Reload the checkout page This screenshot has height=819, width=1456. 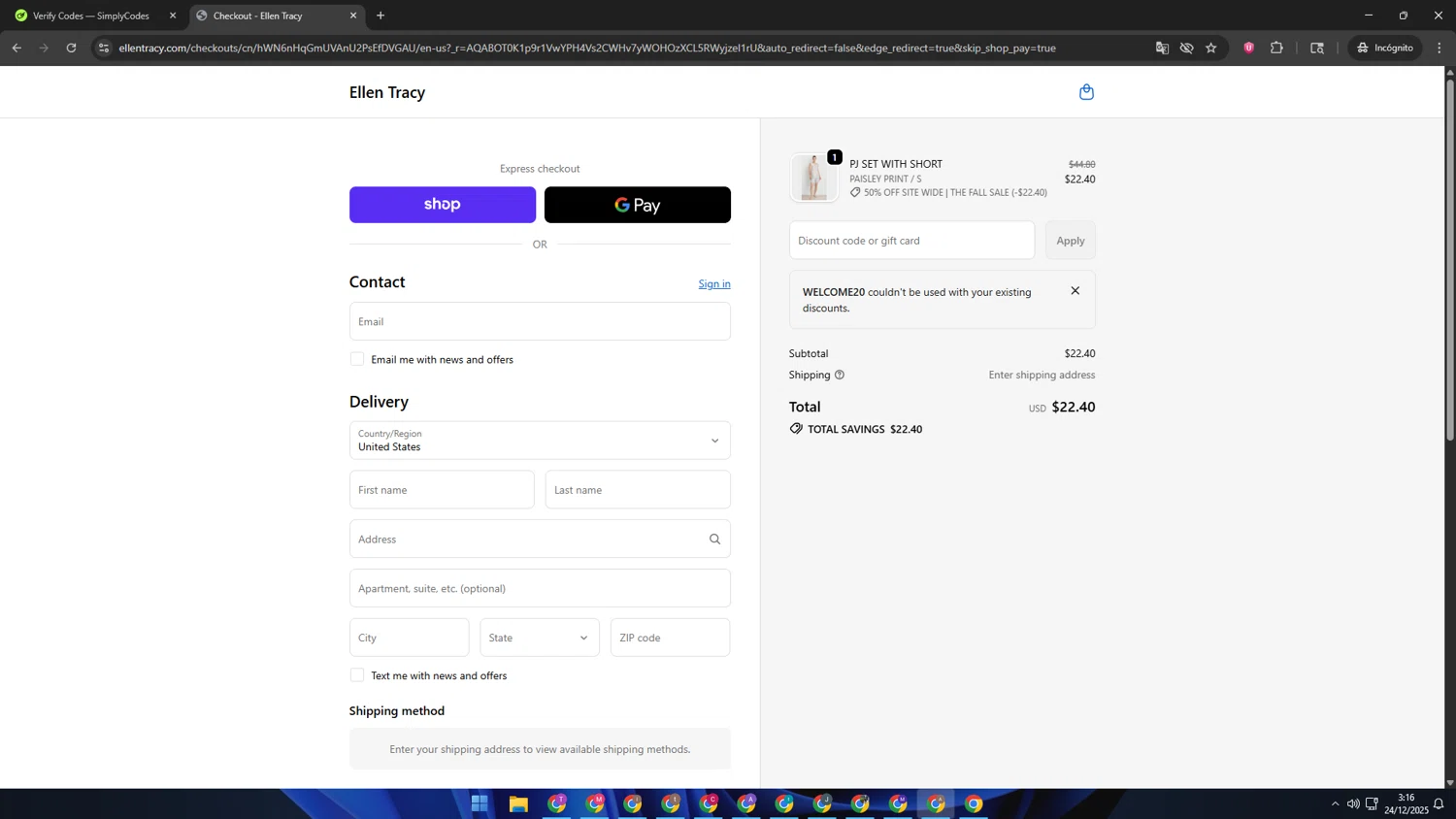71,48
